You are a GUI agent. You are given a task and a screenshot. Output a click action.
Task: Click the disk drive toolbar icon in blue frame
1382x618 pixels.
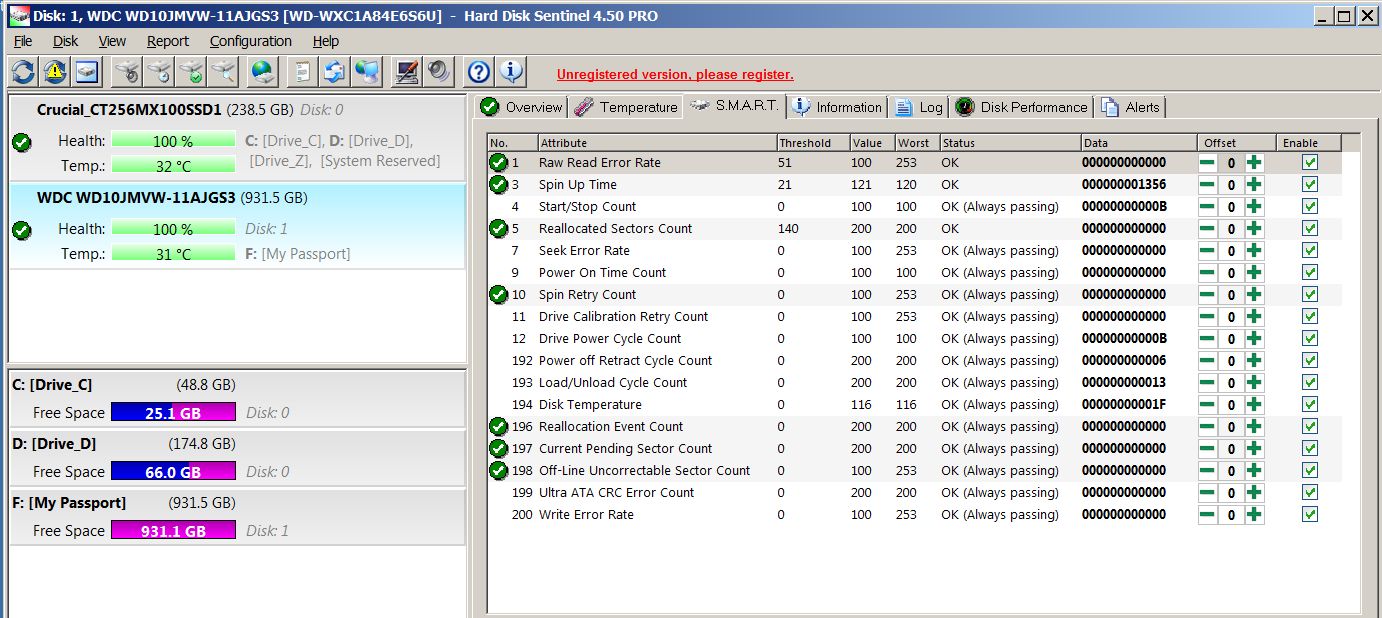click(x=87, y=72)
